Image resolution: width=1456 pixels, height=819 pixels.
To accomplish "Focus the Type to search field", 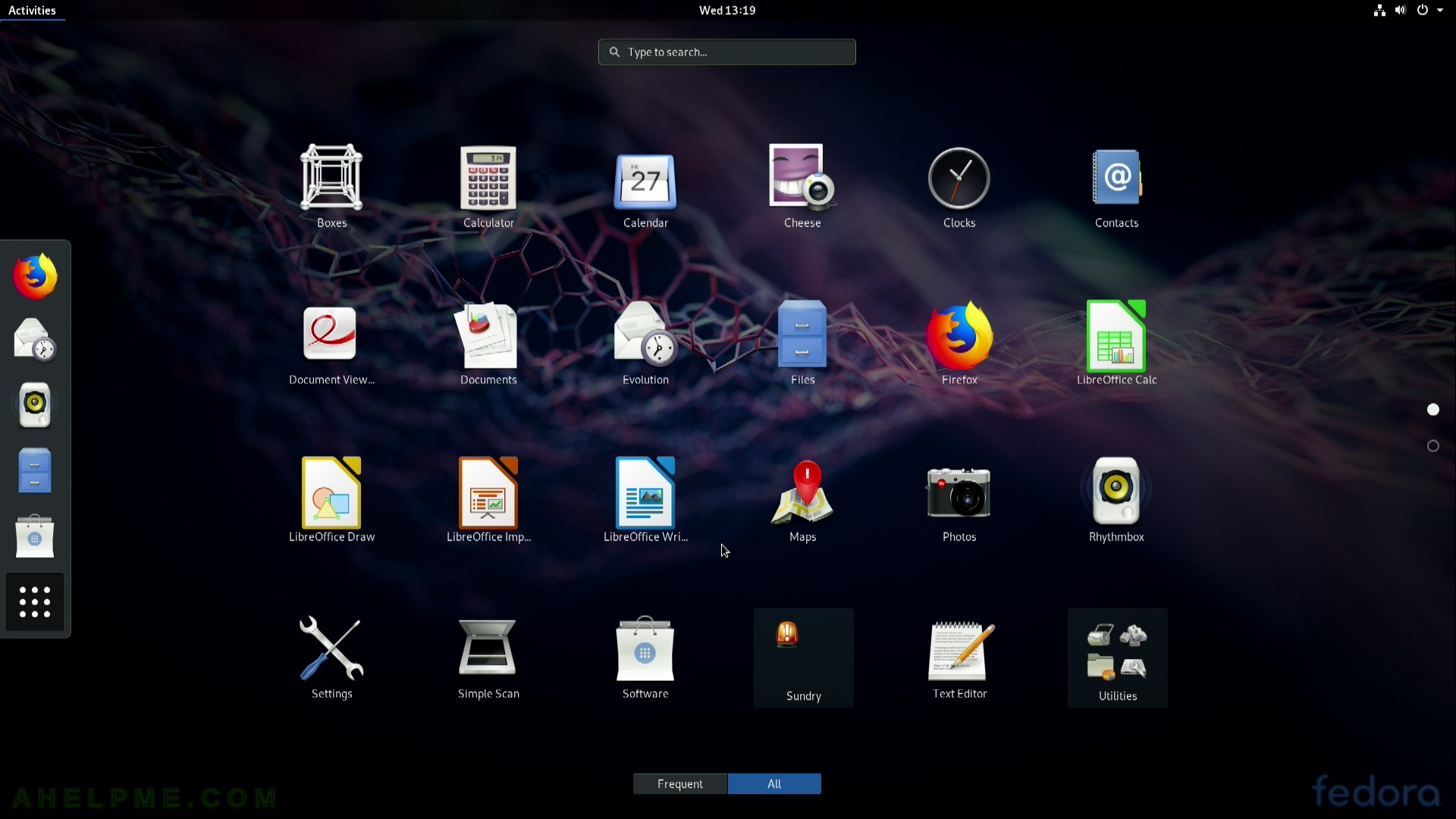I will pyautogui.click(x=726, y=52).
